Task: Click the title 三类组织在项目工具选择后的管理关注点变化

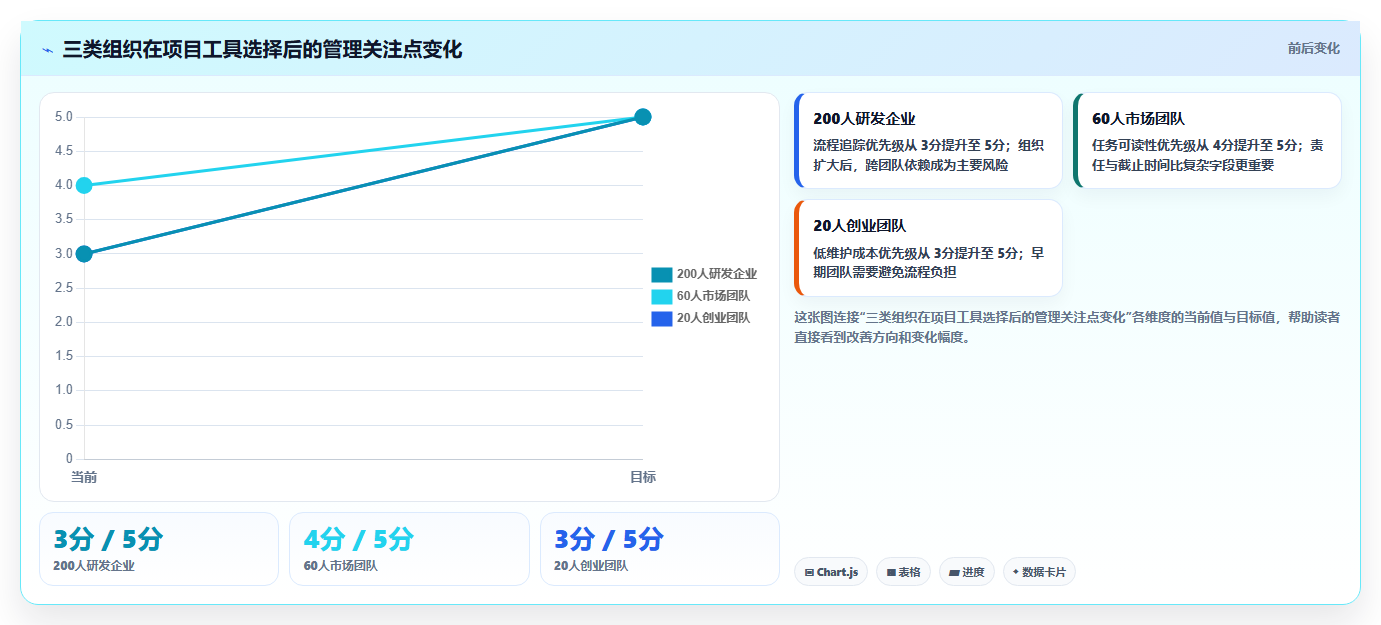Action: (x=262, y=49)
